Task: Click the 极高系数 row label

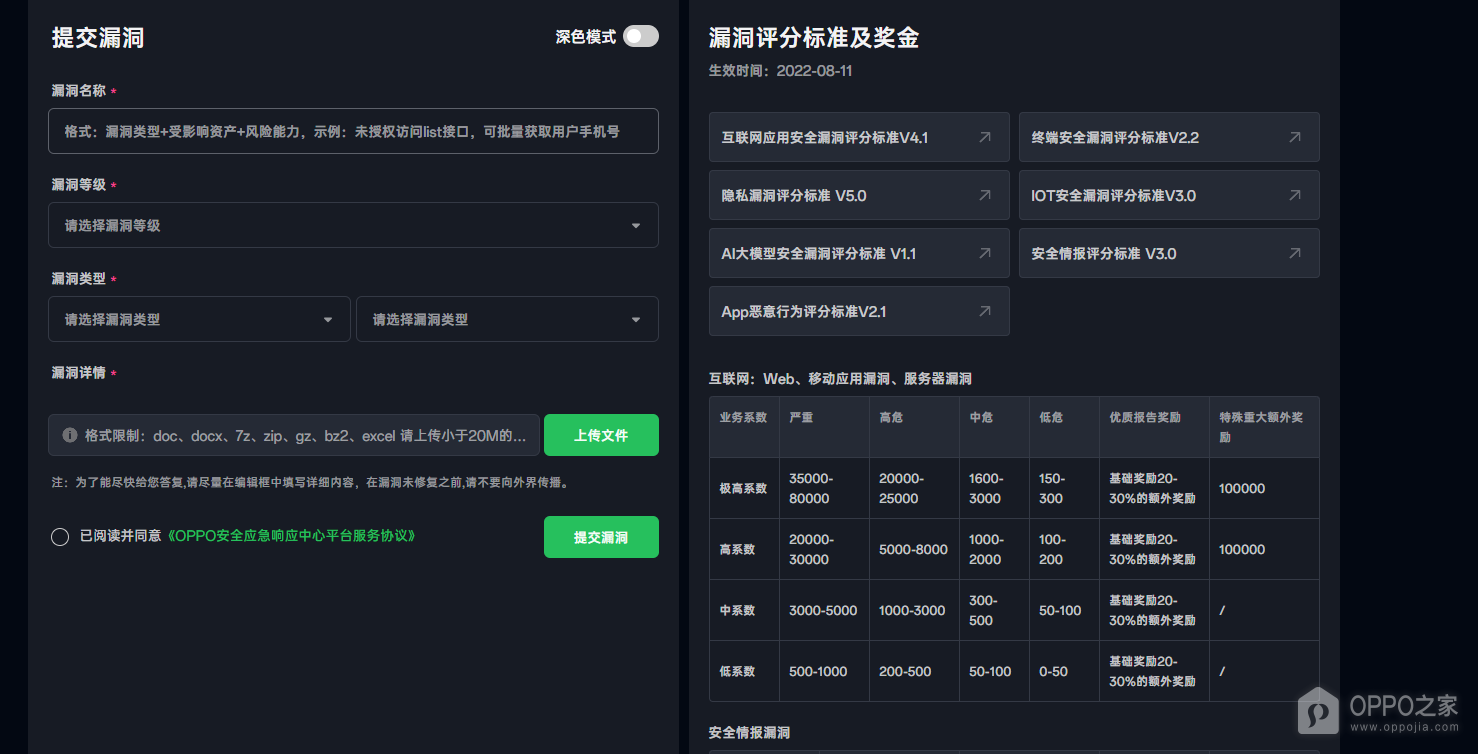Action: point(744,489)
